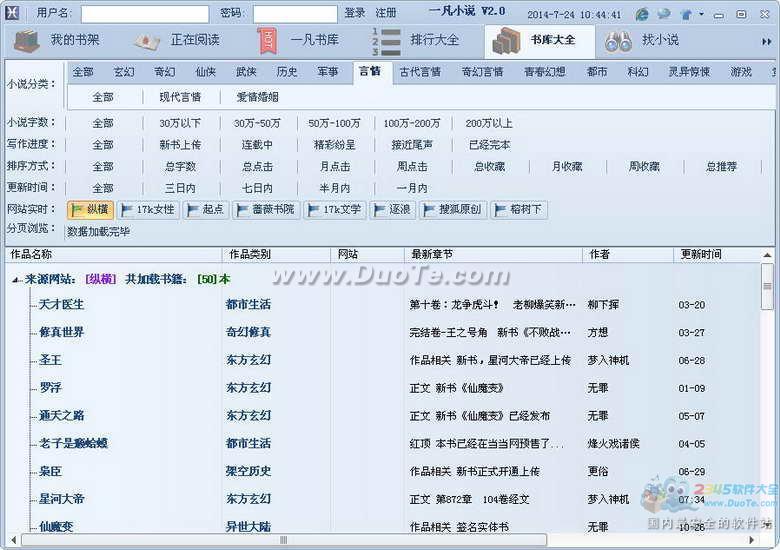Viewport: 780px width, 550px height.
Task: Switch to 古代言情 category tab
Action: [x=420, y=72]
